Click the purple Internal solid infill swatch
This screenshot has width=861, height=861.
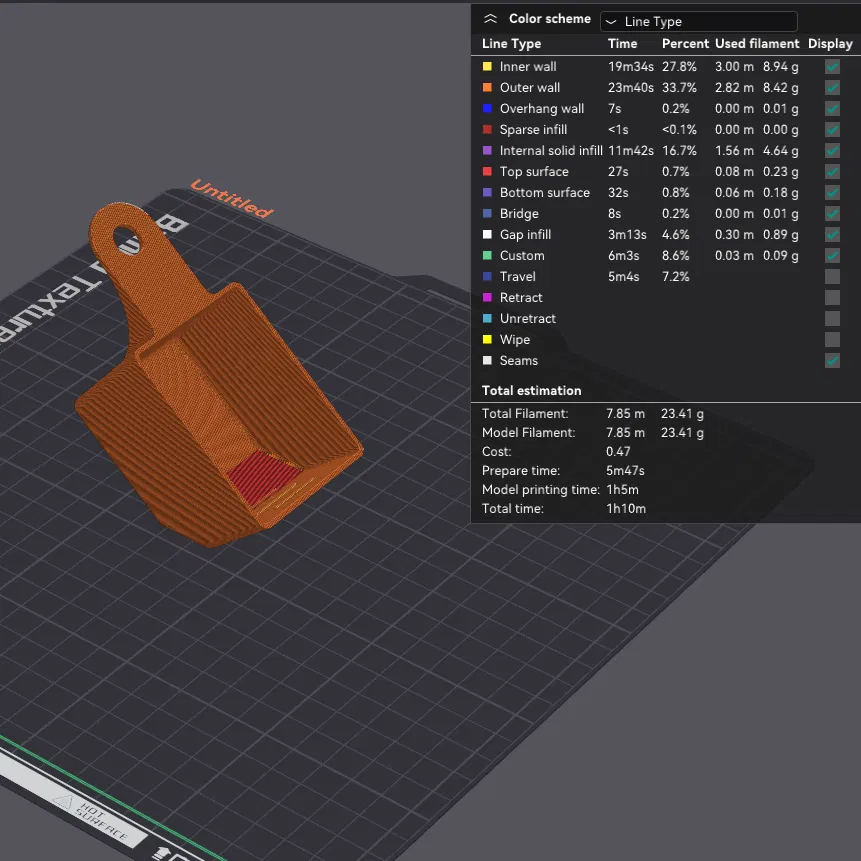[x=487, y=150]
